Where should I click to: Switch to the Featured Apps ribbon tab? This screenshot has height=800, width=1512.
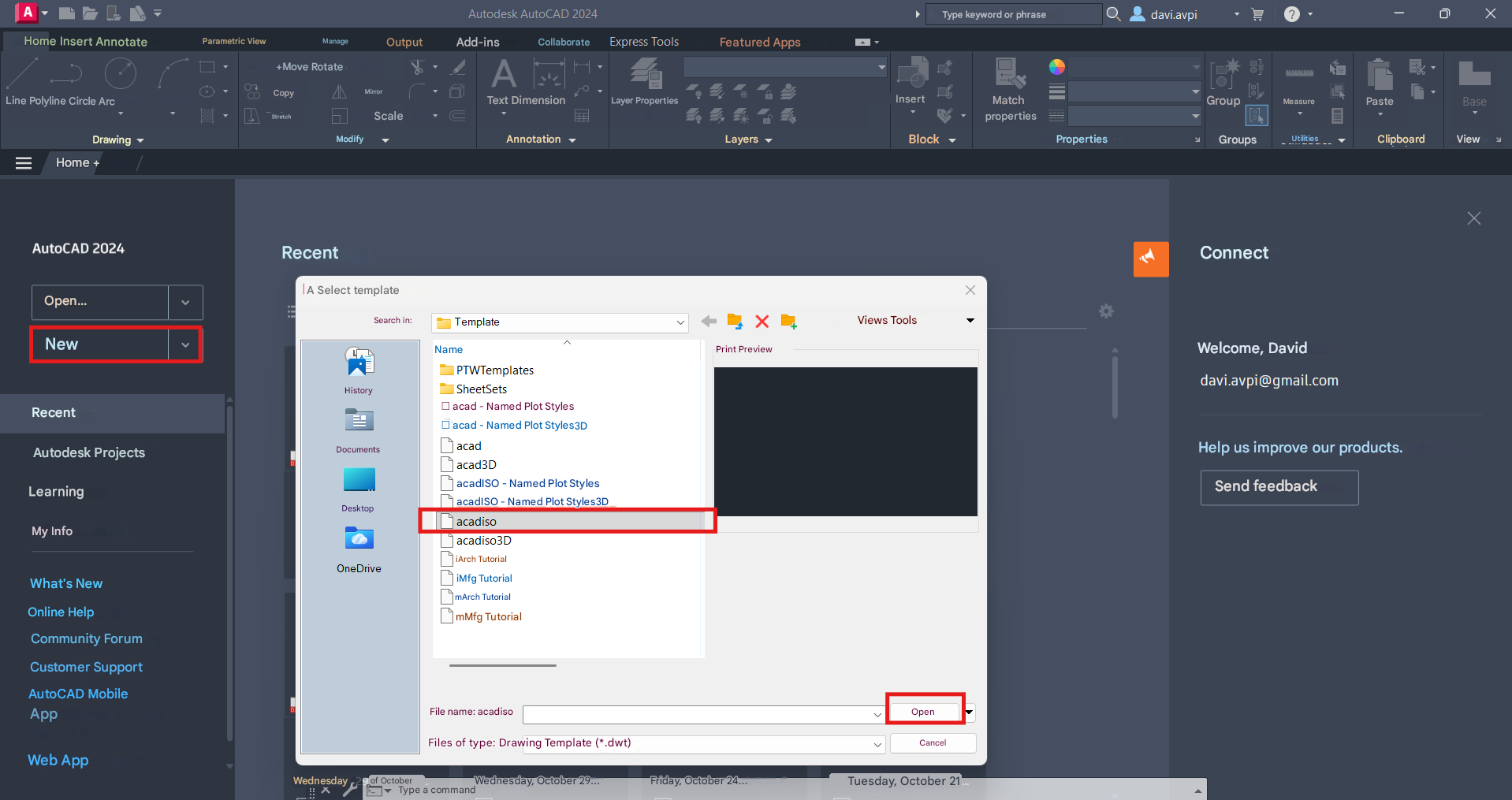coord(760,42)
